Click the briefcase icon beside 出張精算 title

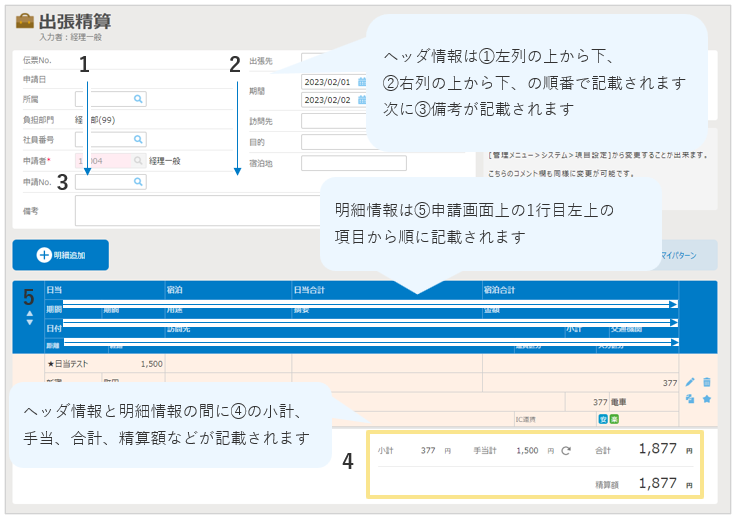[x=24, y=21]
